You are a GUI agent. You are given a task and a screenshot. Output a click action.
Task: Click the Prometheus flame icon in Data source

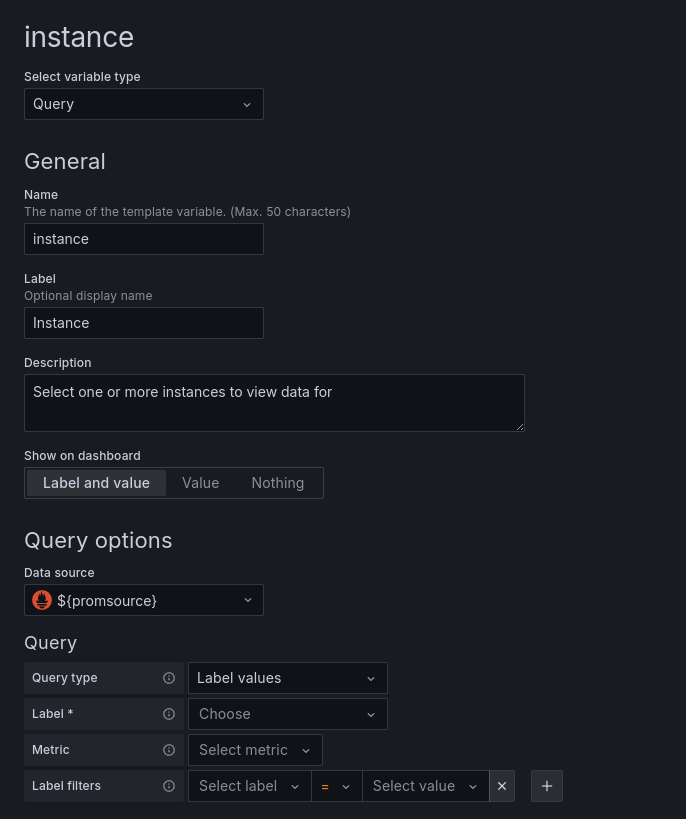(40, 600)
